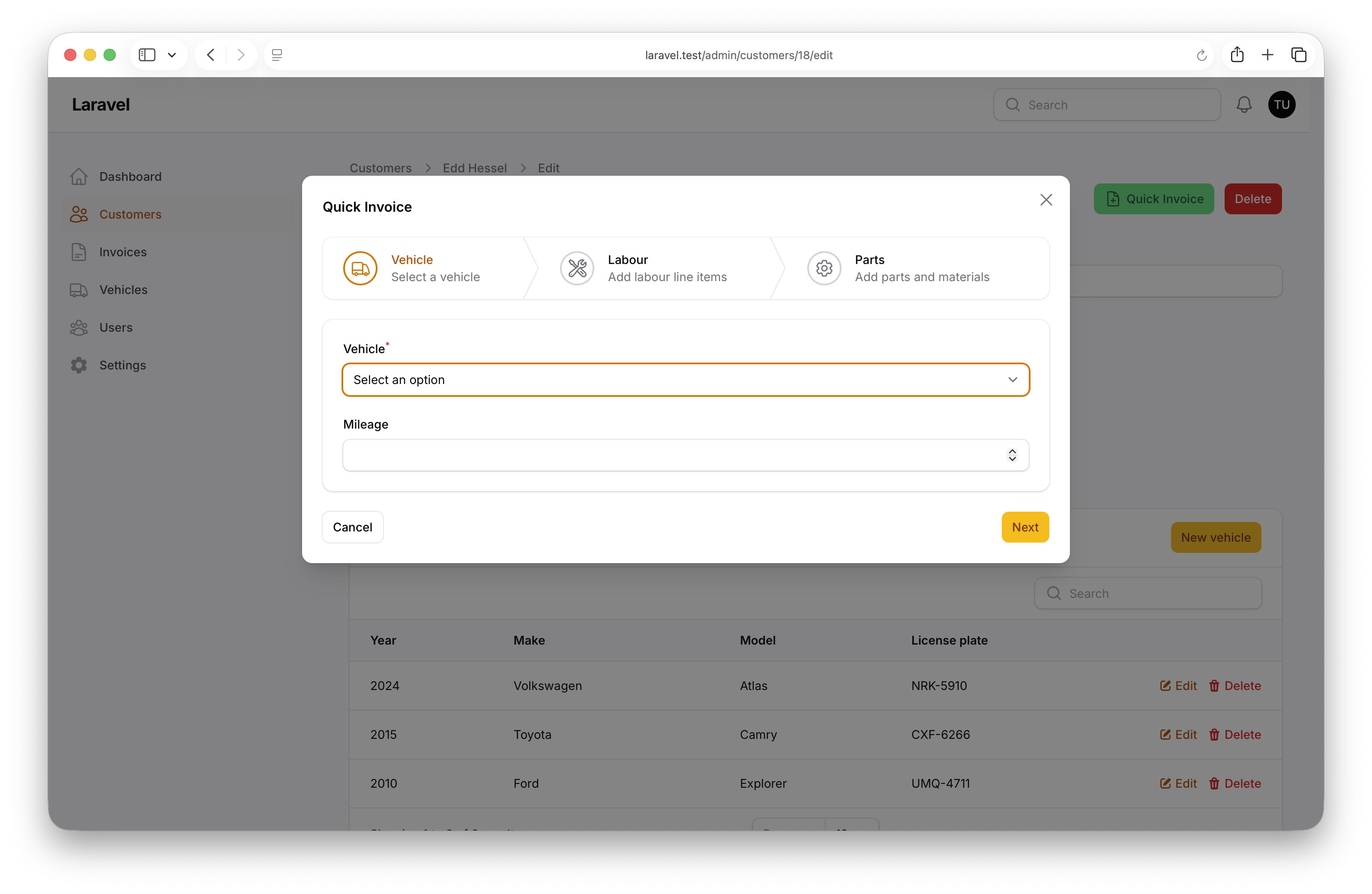Image resolution: width=1372 pixels, height=894 pixels.
Task: Open the Vehicle select dropdown
Action: click(x=686, y=380)
